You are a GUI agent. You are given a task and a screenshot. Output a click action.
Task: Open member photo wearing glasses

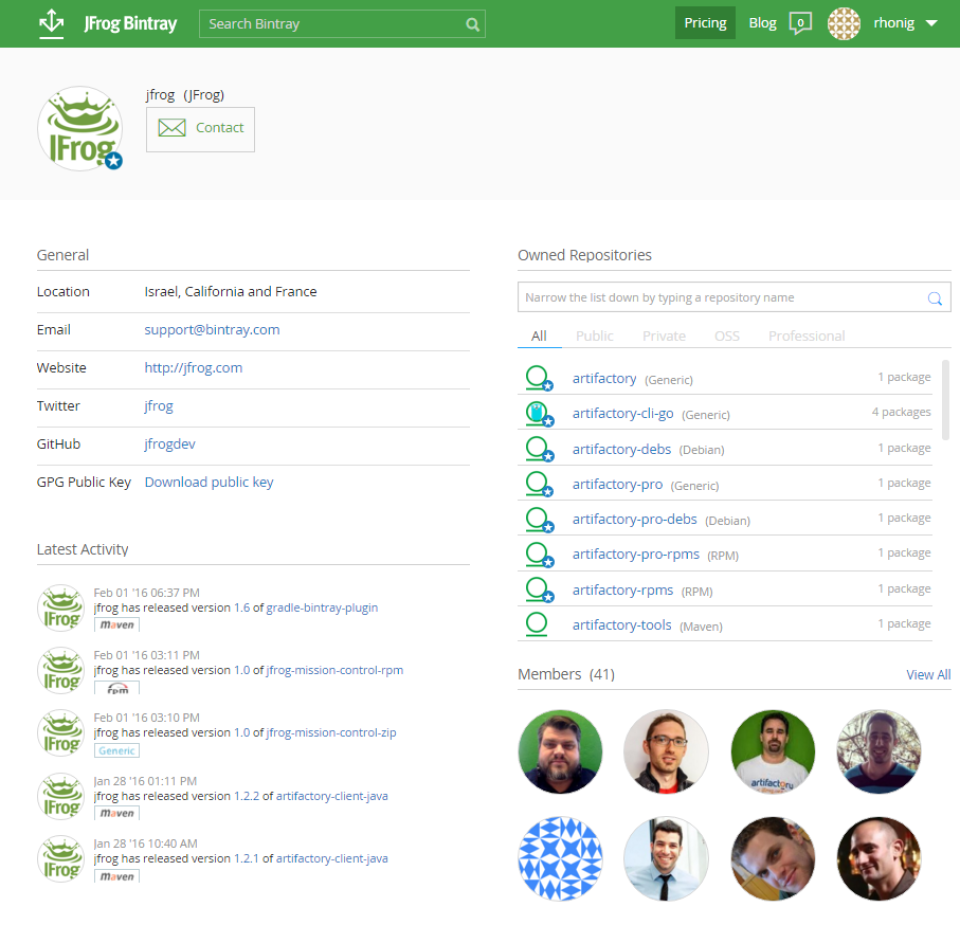pos(666,752)
